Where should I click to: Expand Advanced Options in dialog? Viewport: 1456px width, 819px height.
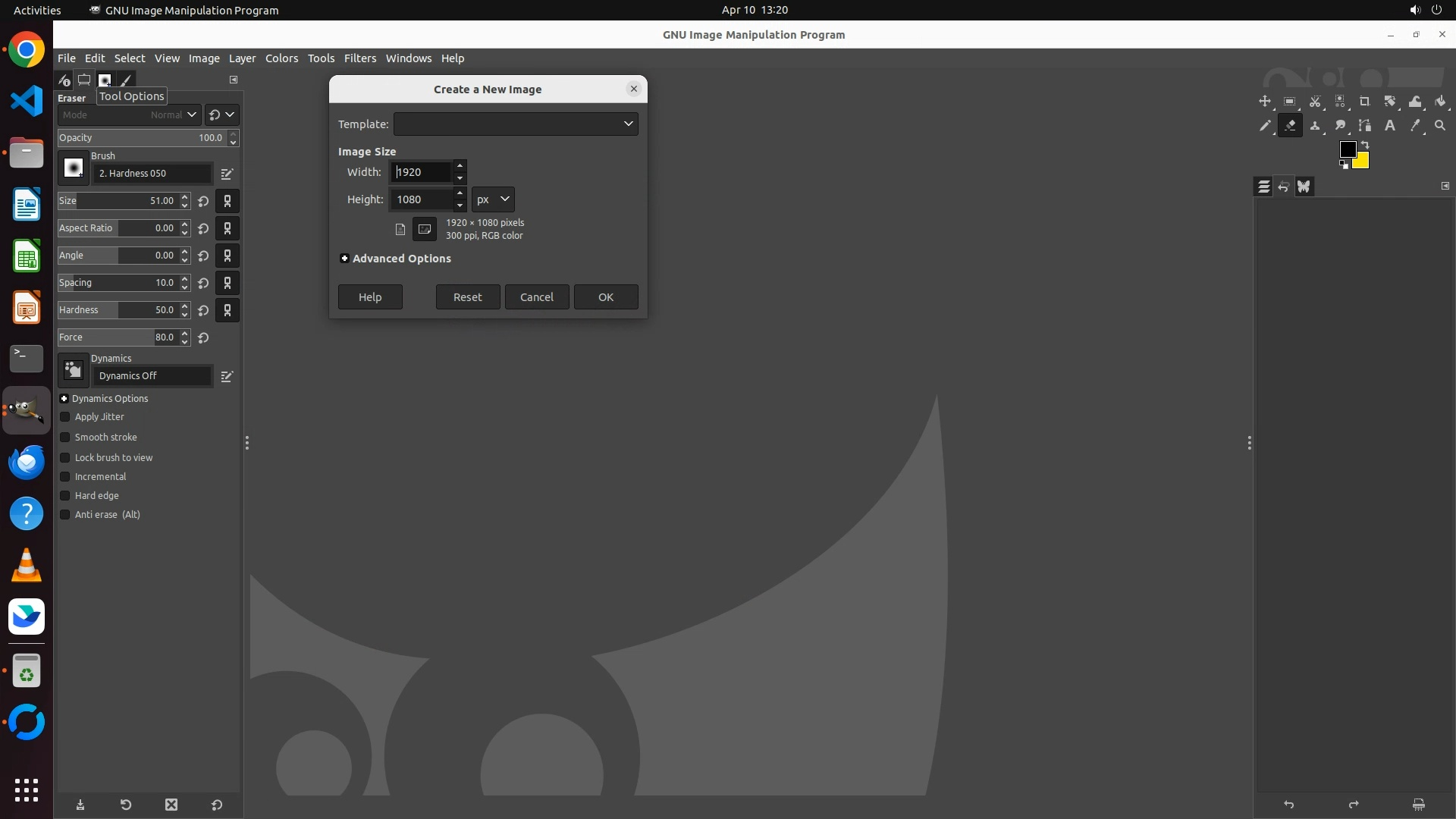pos(345,259)
